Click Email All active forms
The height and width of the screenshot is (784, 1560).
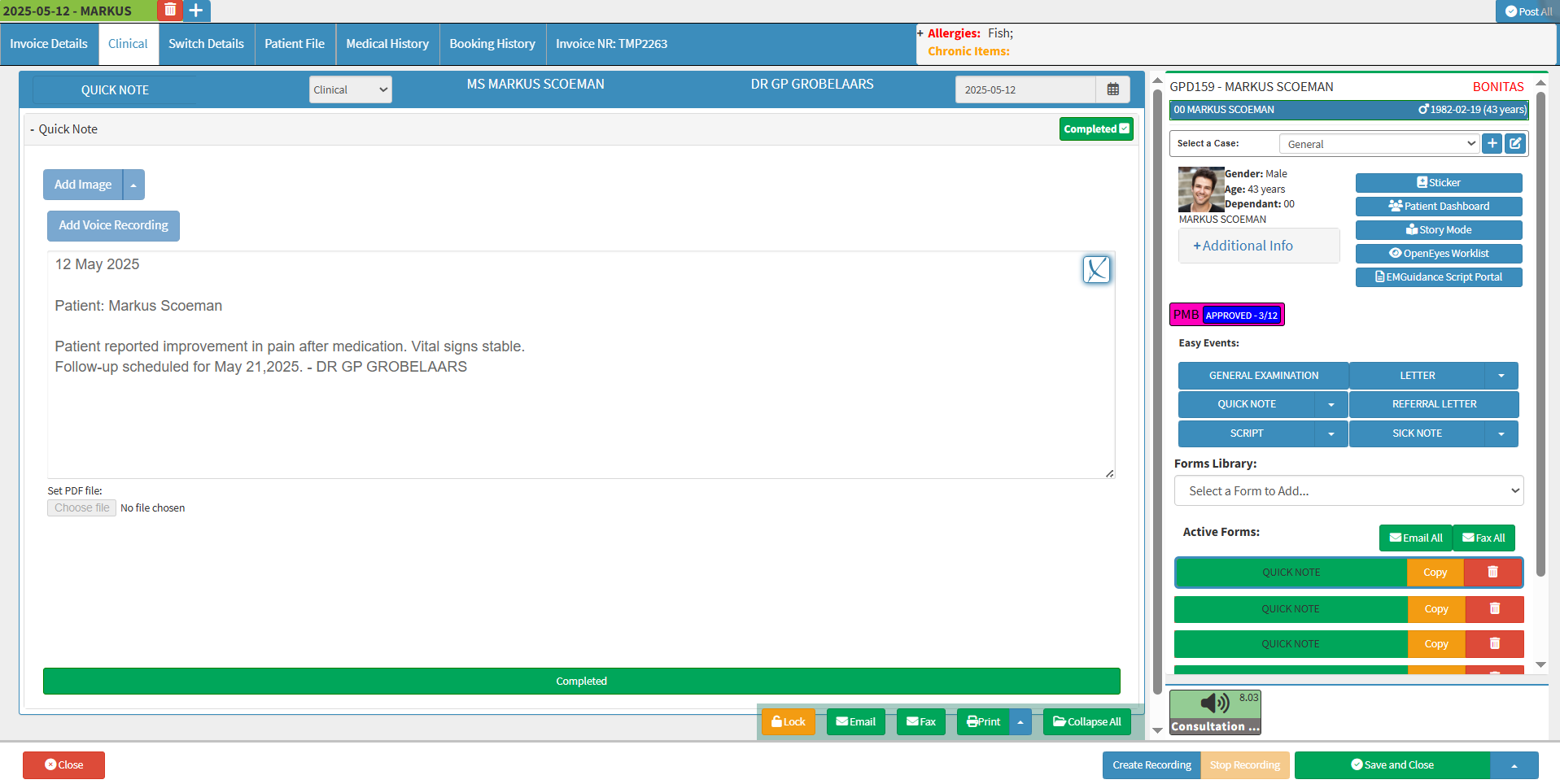pos(1416,538)
